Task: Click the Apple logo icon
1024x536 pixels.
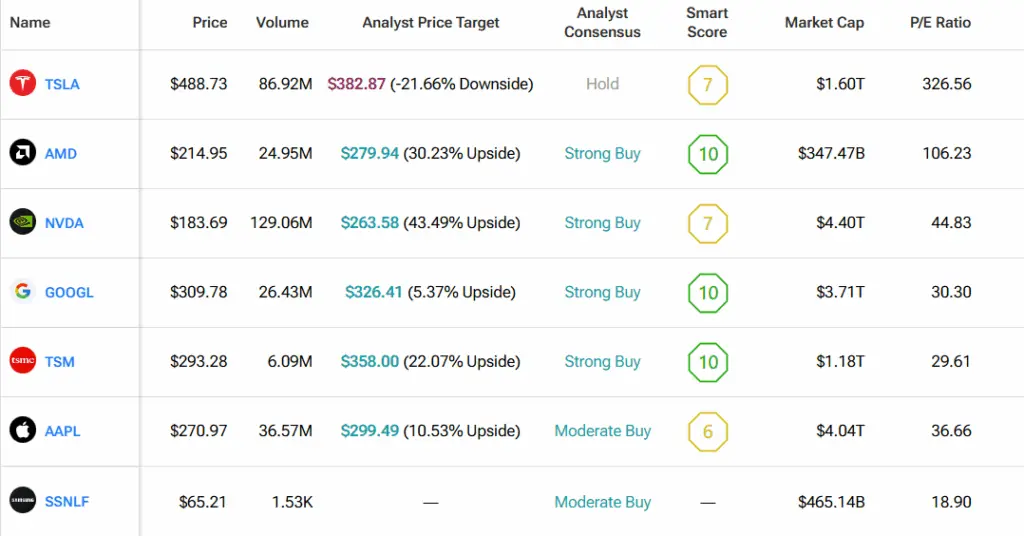Action: pos(23,431)
